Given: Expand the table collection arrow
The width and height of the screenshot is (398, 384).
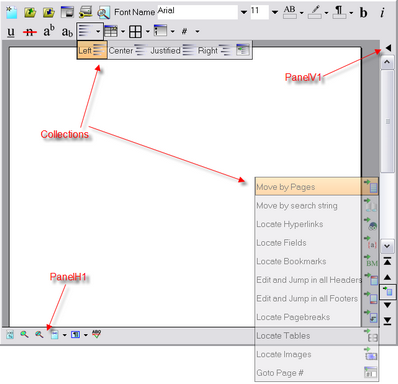Looking at the screenshot, I should click(x=123, y=32).
